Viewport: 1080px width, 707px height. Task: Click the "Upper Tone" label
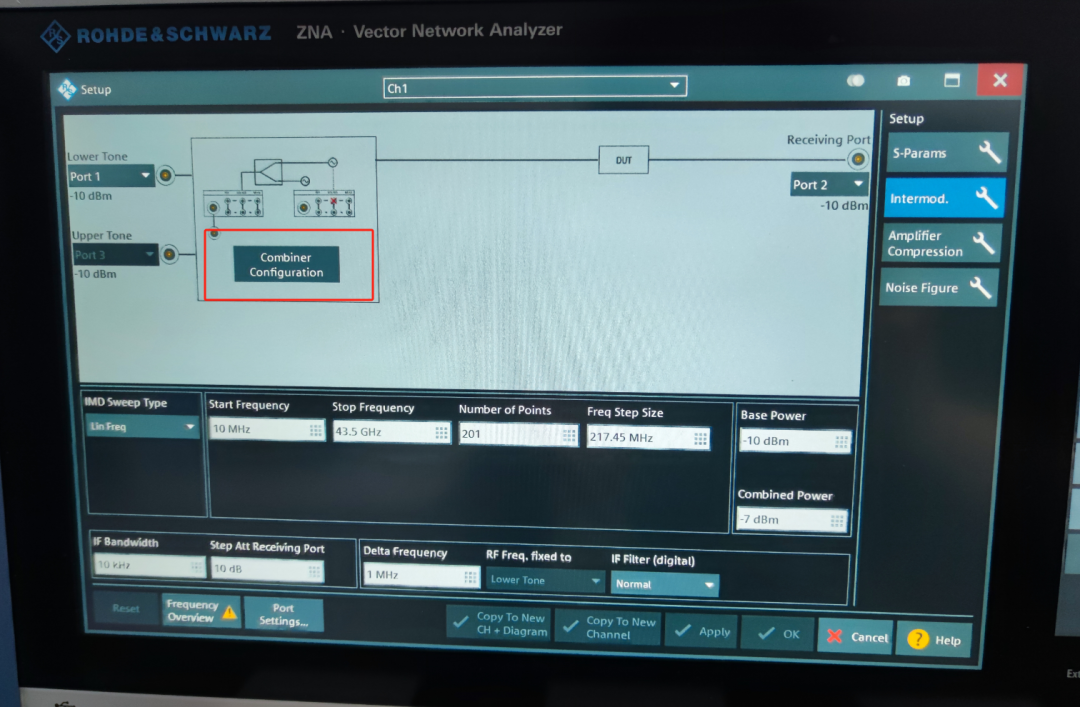(x=102, y=235)
